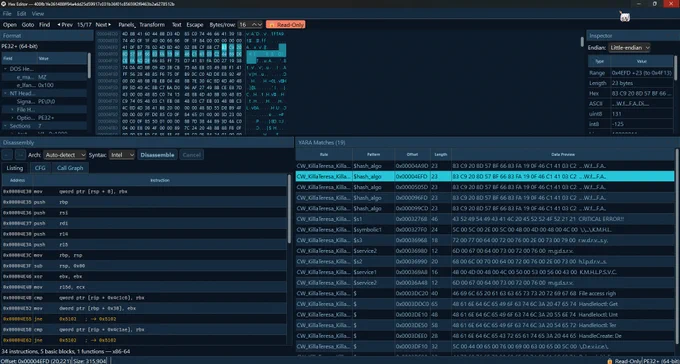Collapse the Sections tree node
The width and height of the screenshot is (680, 364).
tap(6, 126)
